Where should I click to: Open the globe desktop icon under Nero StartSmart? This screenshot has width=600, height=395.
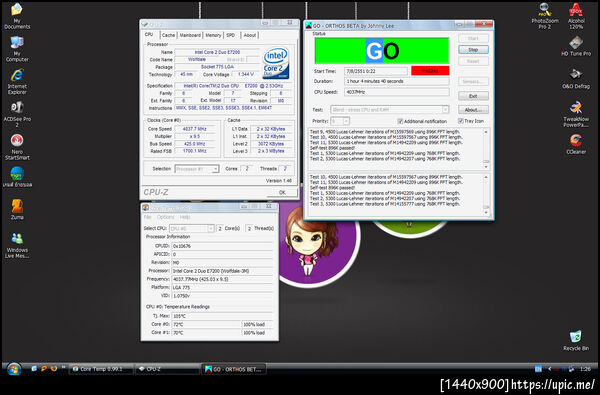[x=17, y=177]
